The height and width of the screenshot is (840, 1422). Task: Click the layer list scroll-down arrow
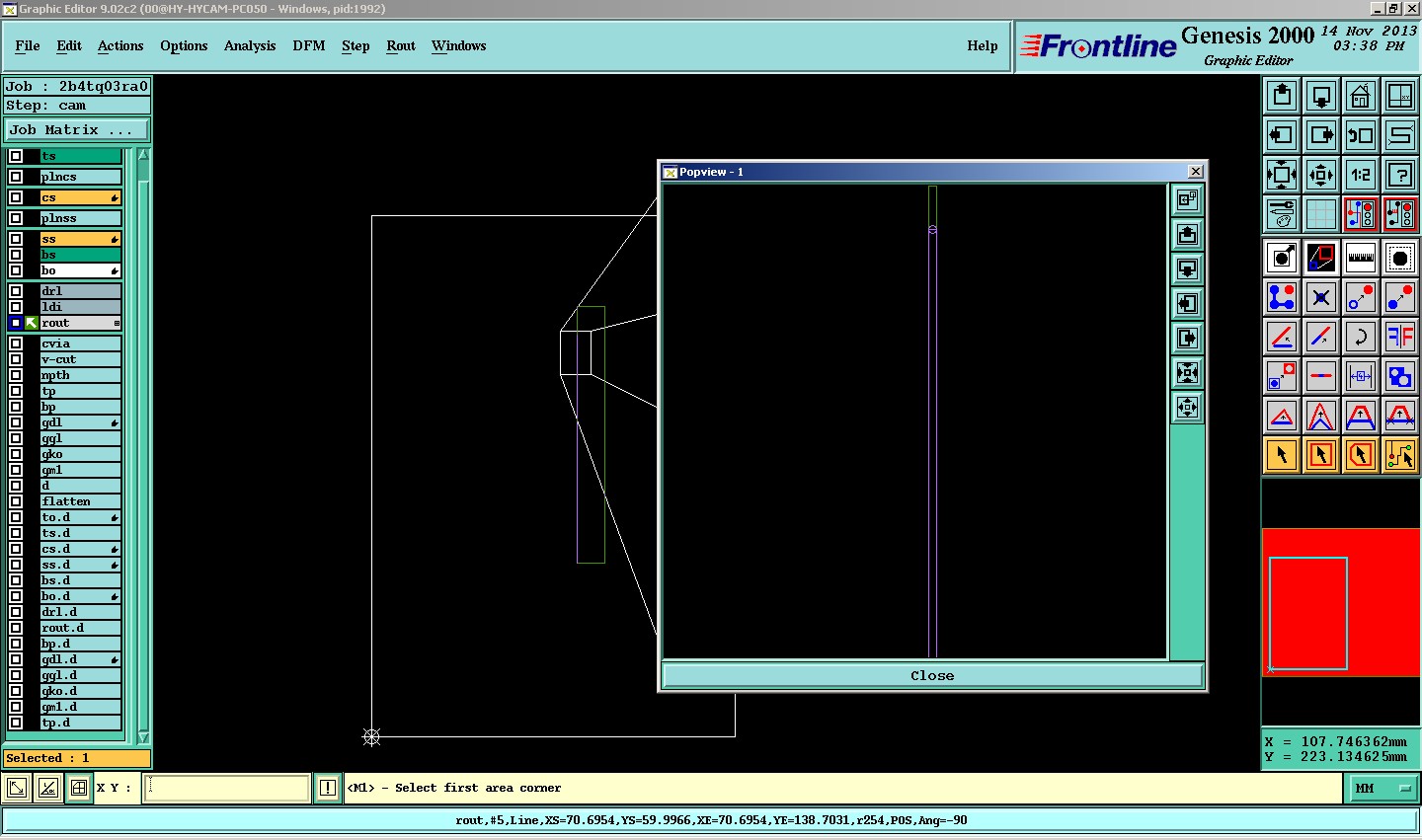(143, 737)
